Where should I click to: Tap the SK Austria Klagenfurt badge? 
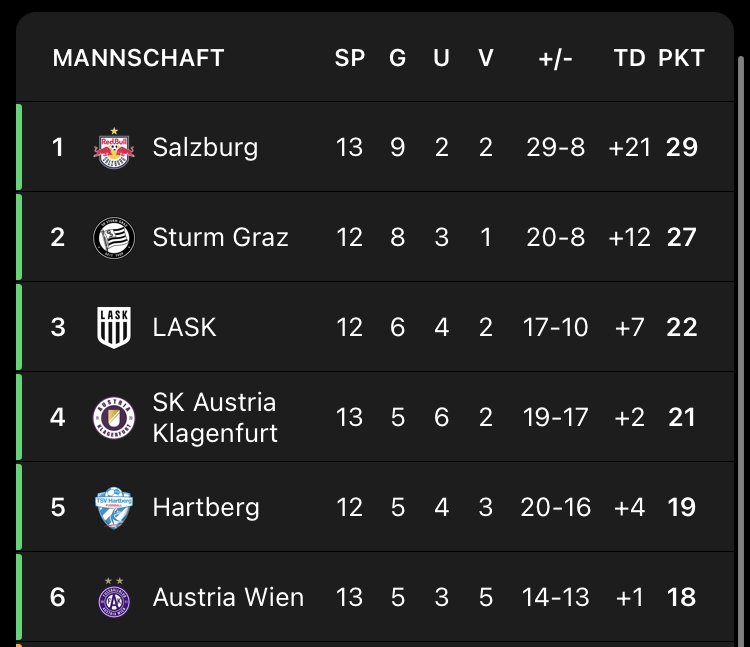pos(114,417)
